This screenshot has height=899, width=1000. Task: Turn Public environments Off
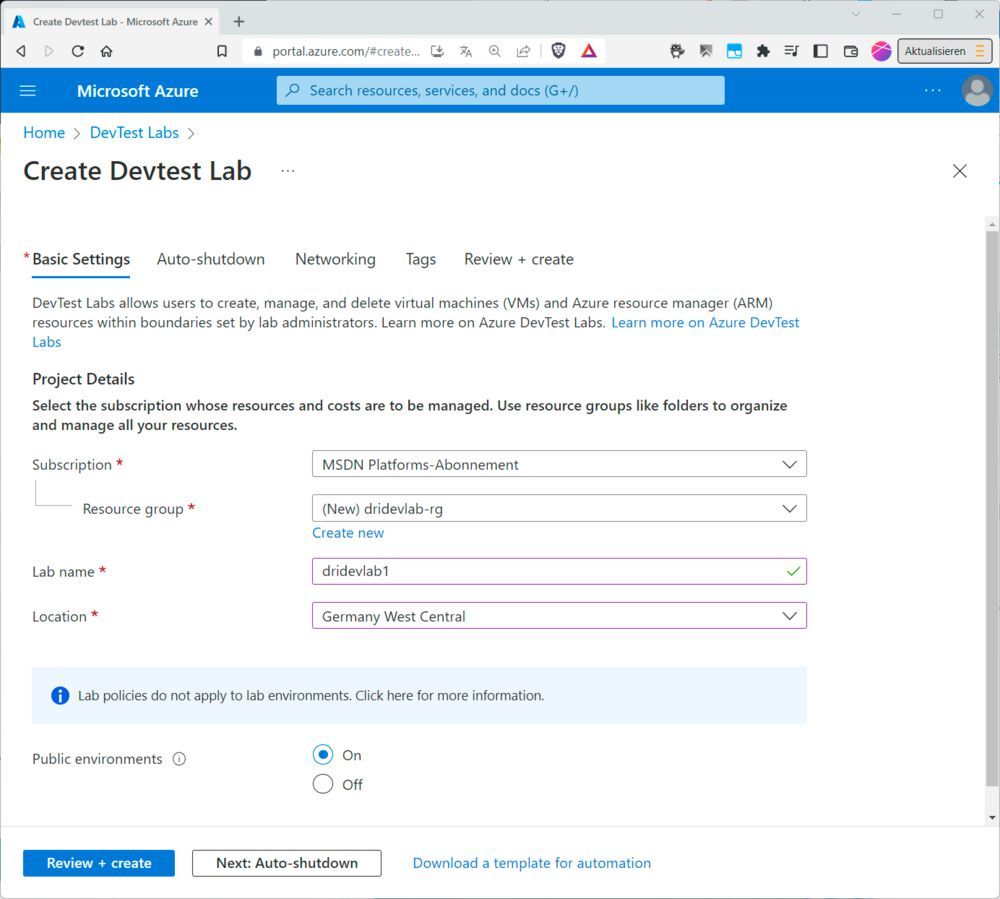pyautogui.click(x=322, y=784)
